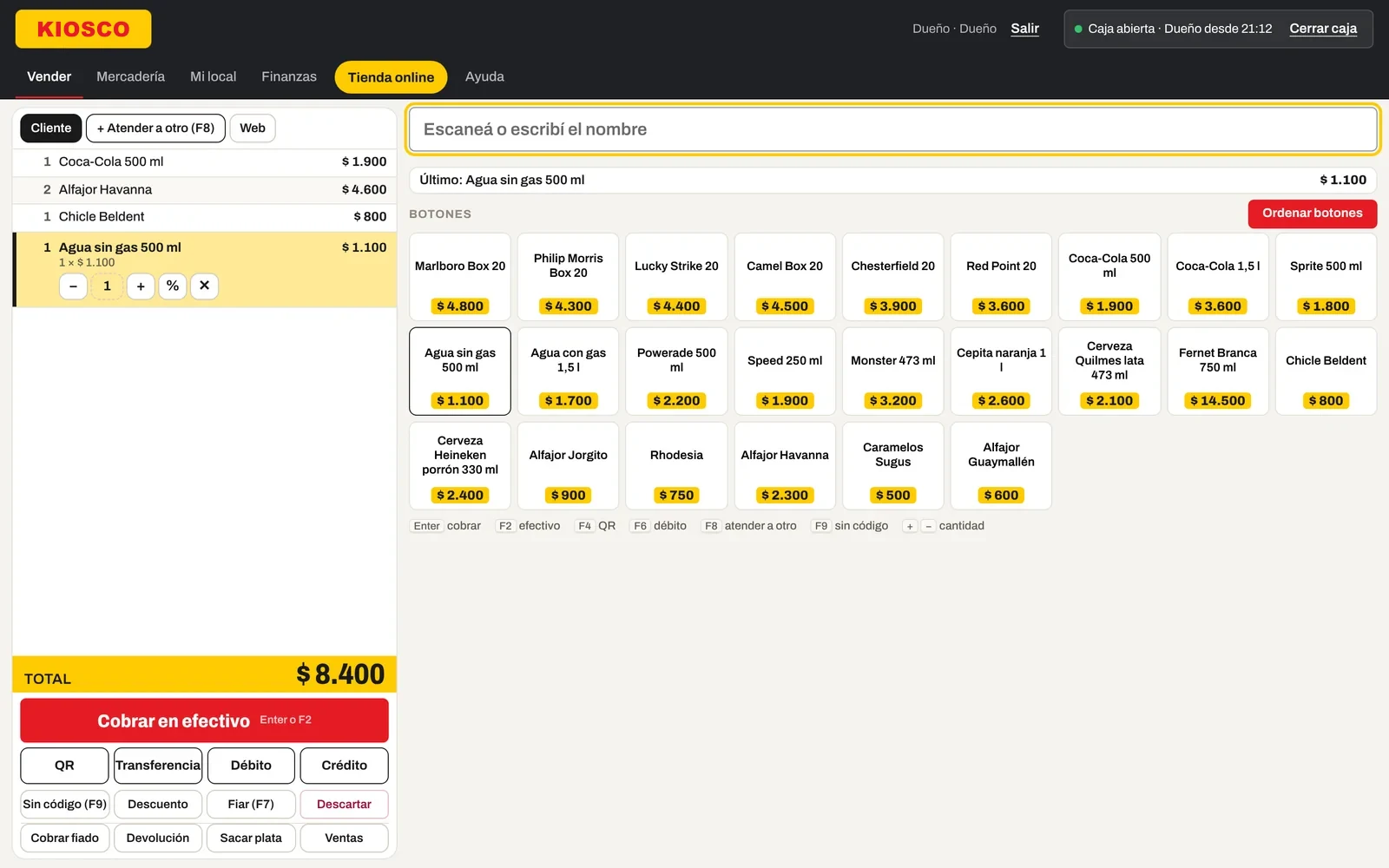Viewport: 1389px width, 868px height.
Task: Pay with QR
Action: point(64,766)
